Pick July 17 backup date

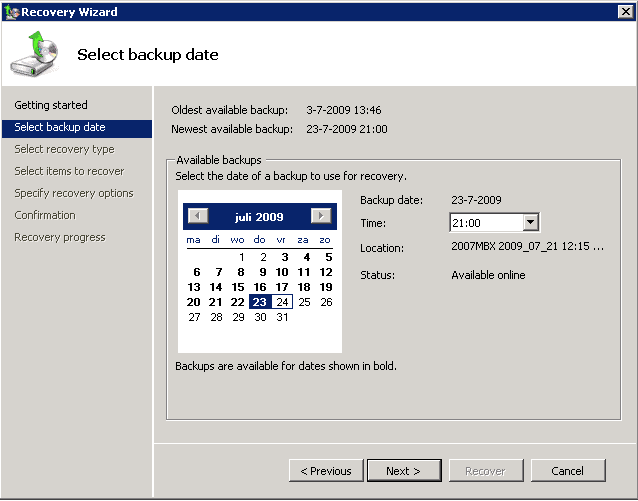pos(283,287)
